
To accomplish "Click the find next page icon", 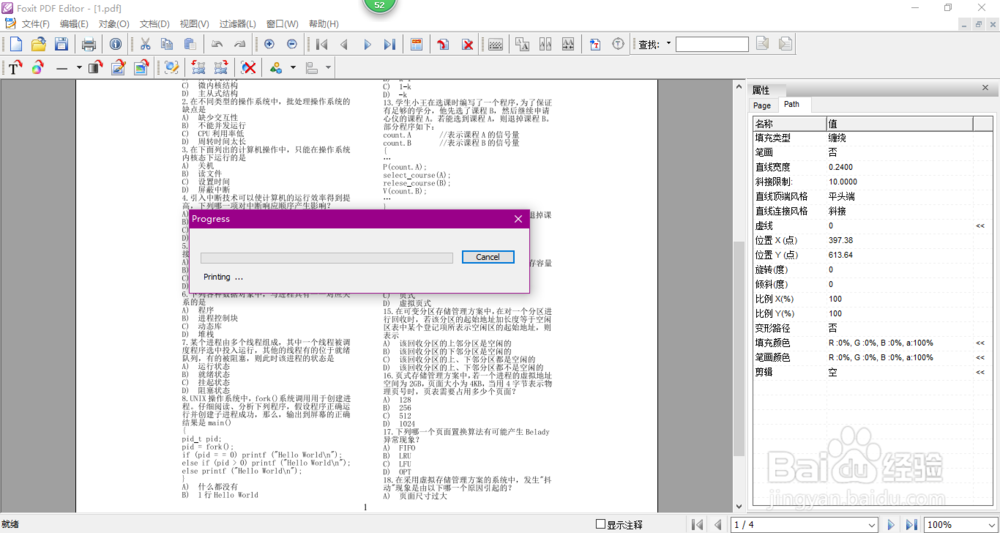I will [x=785, y=44].
